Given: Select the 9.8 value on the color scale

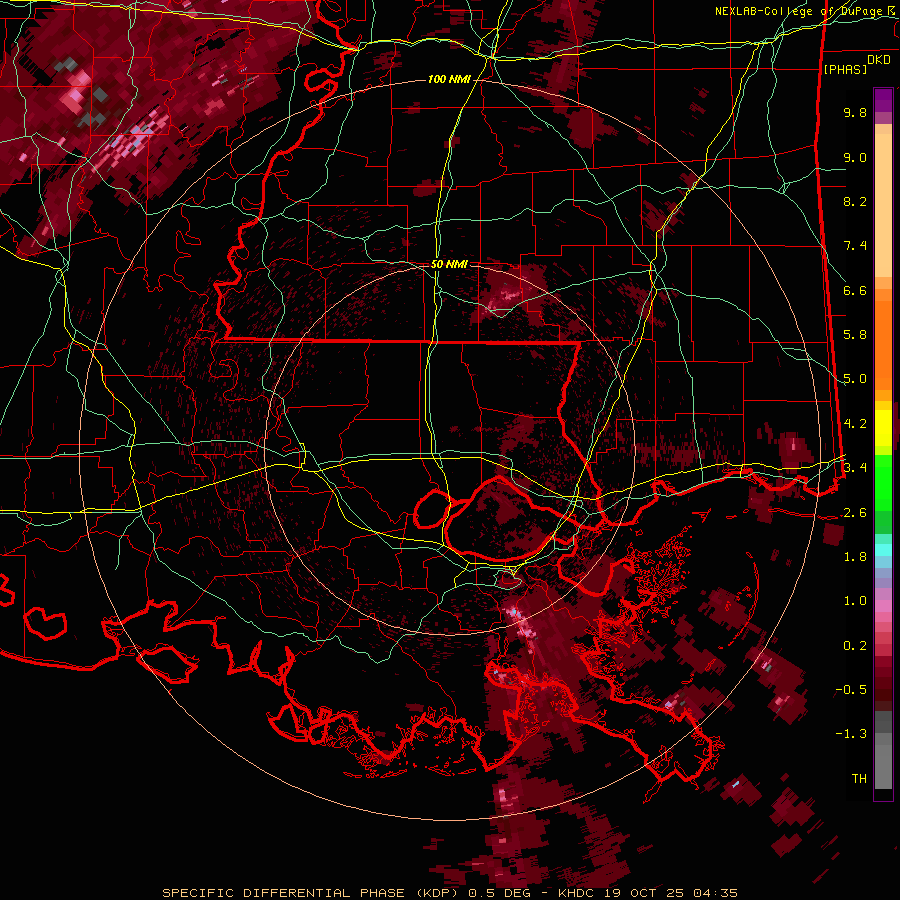Looking at the screenshot, I should coord(855,112).
